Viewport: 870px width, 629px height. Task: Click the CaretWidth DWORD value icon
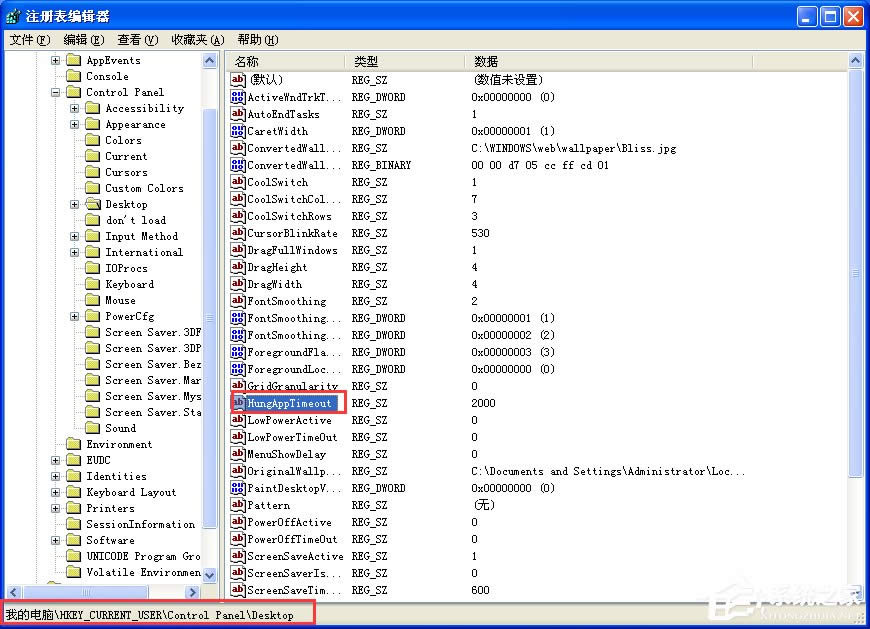(x=238, y=131)
